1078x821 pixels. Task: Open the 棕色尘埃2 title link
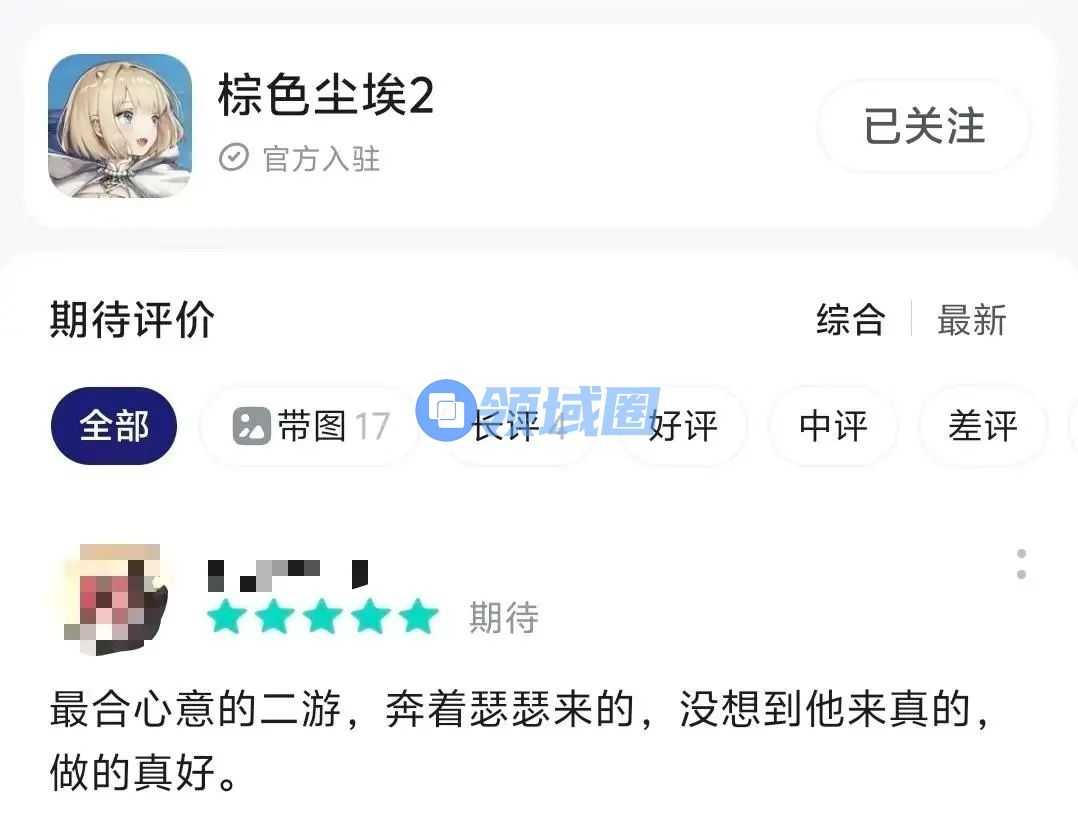click(x=326, y=95)
